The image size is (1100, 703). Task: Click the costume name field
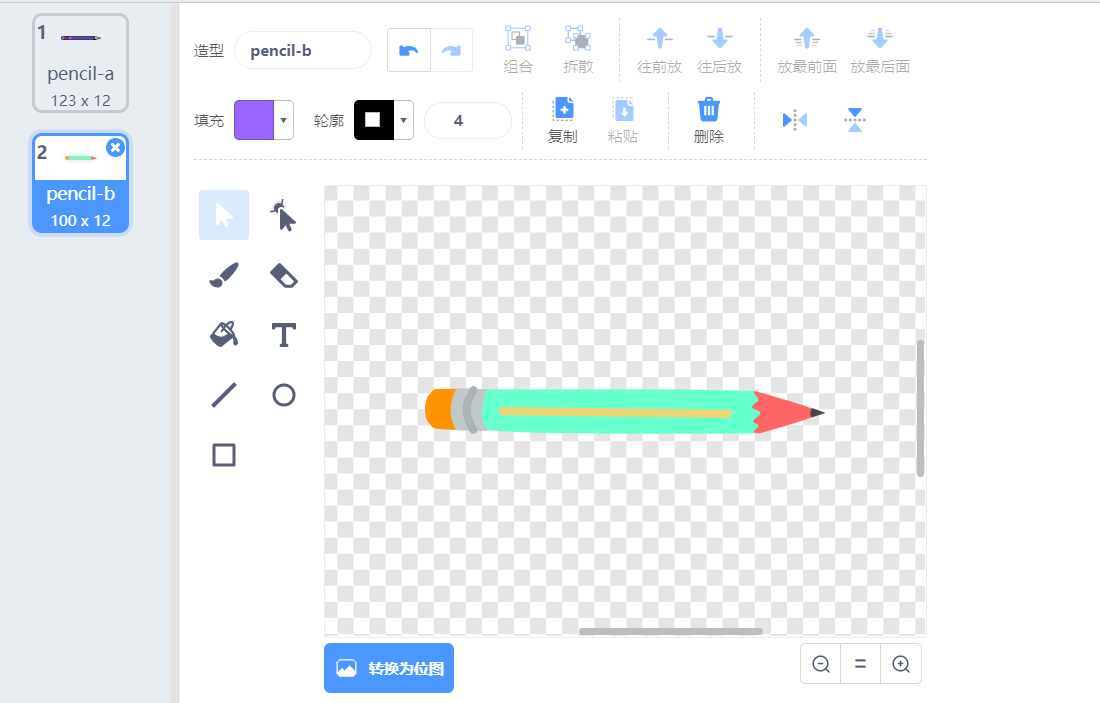302,50
